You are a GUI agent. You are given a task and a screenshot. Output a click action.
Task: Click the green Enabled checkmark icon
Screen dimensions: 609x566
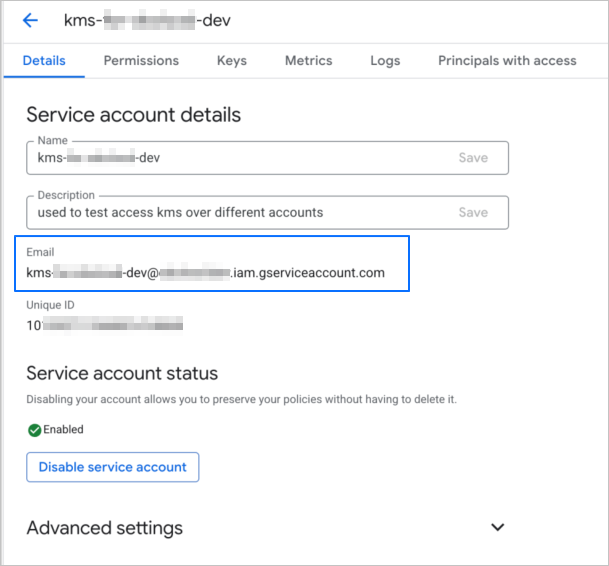pos(34,430)
